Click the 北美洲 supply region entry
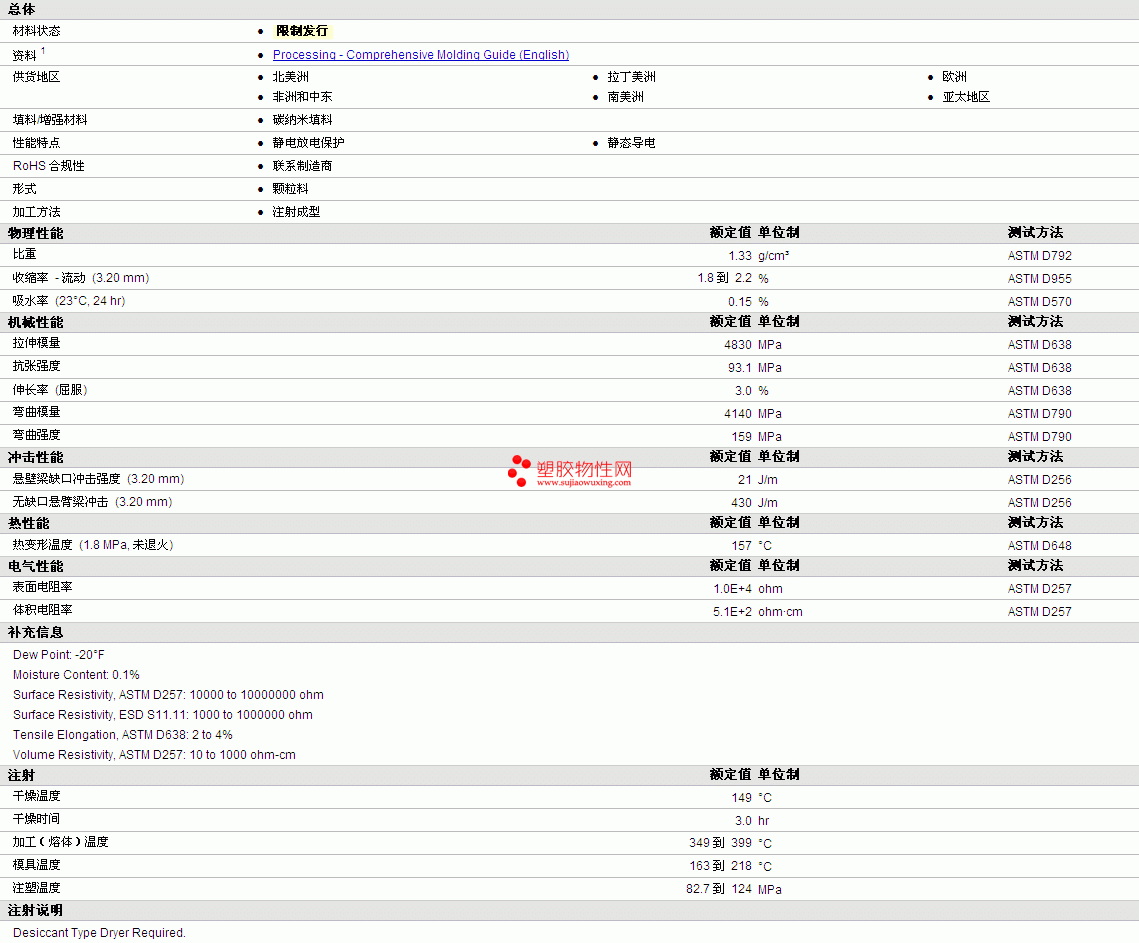 point(291,76)
